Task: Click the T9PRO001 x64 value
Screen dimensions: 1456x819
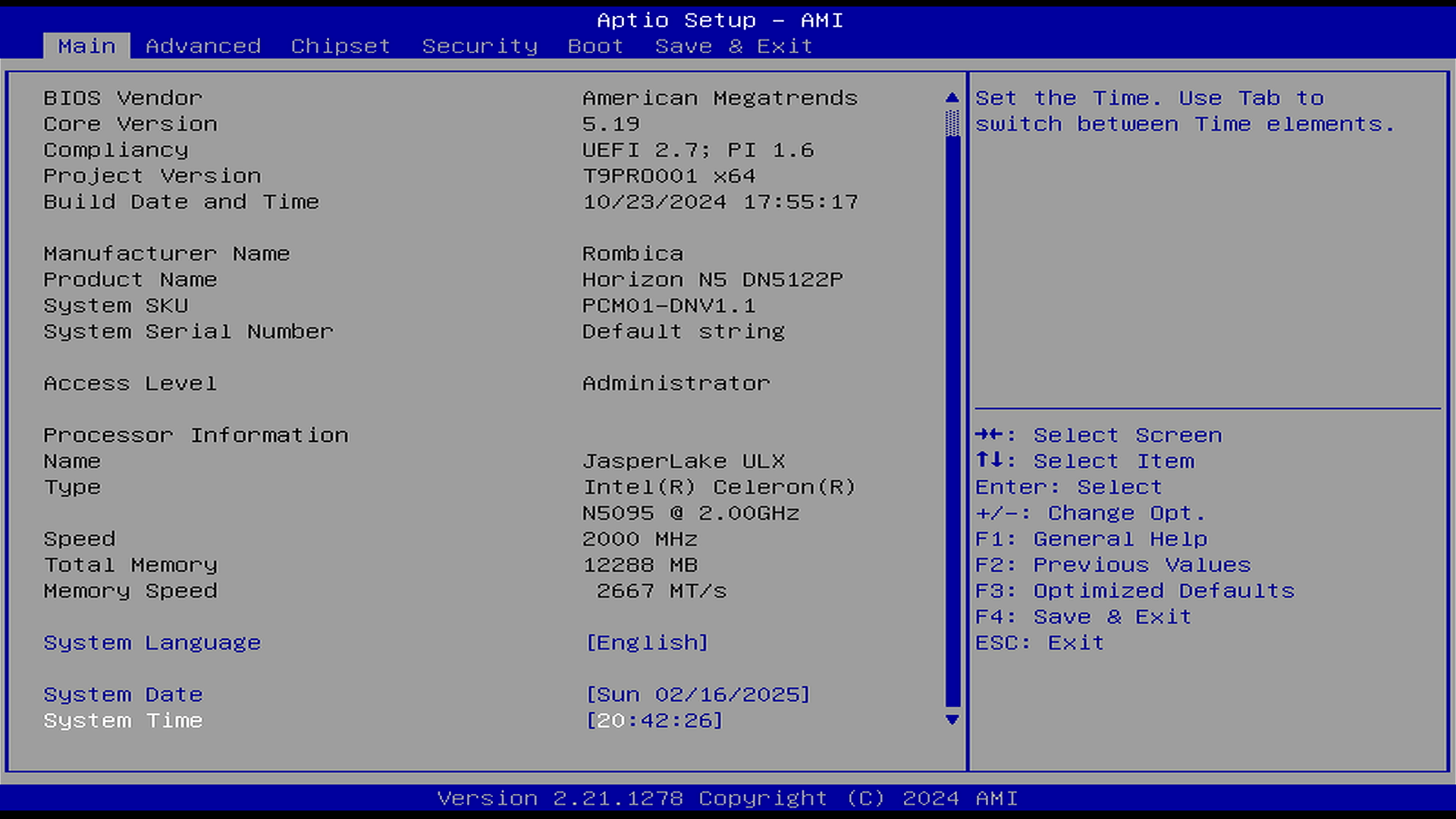Action: pos(669,176)
